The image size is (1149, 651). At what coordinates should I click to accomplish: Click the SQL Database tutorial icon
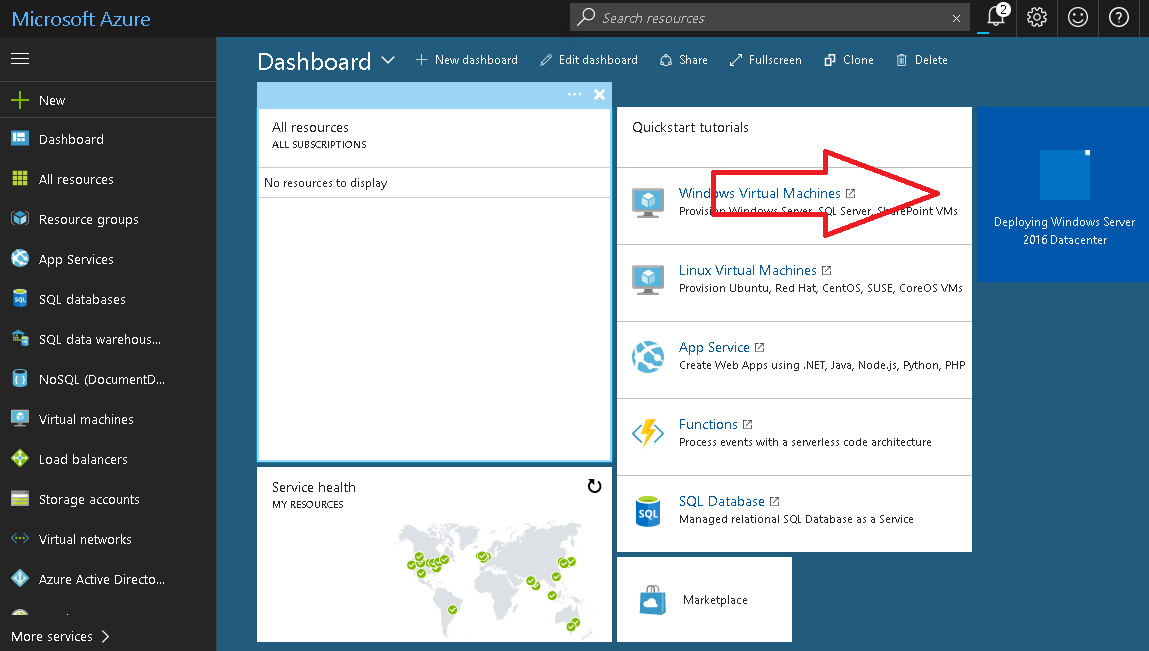pos(648,510)
